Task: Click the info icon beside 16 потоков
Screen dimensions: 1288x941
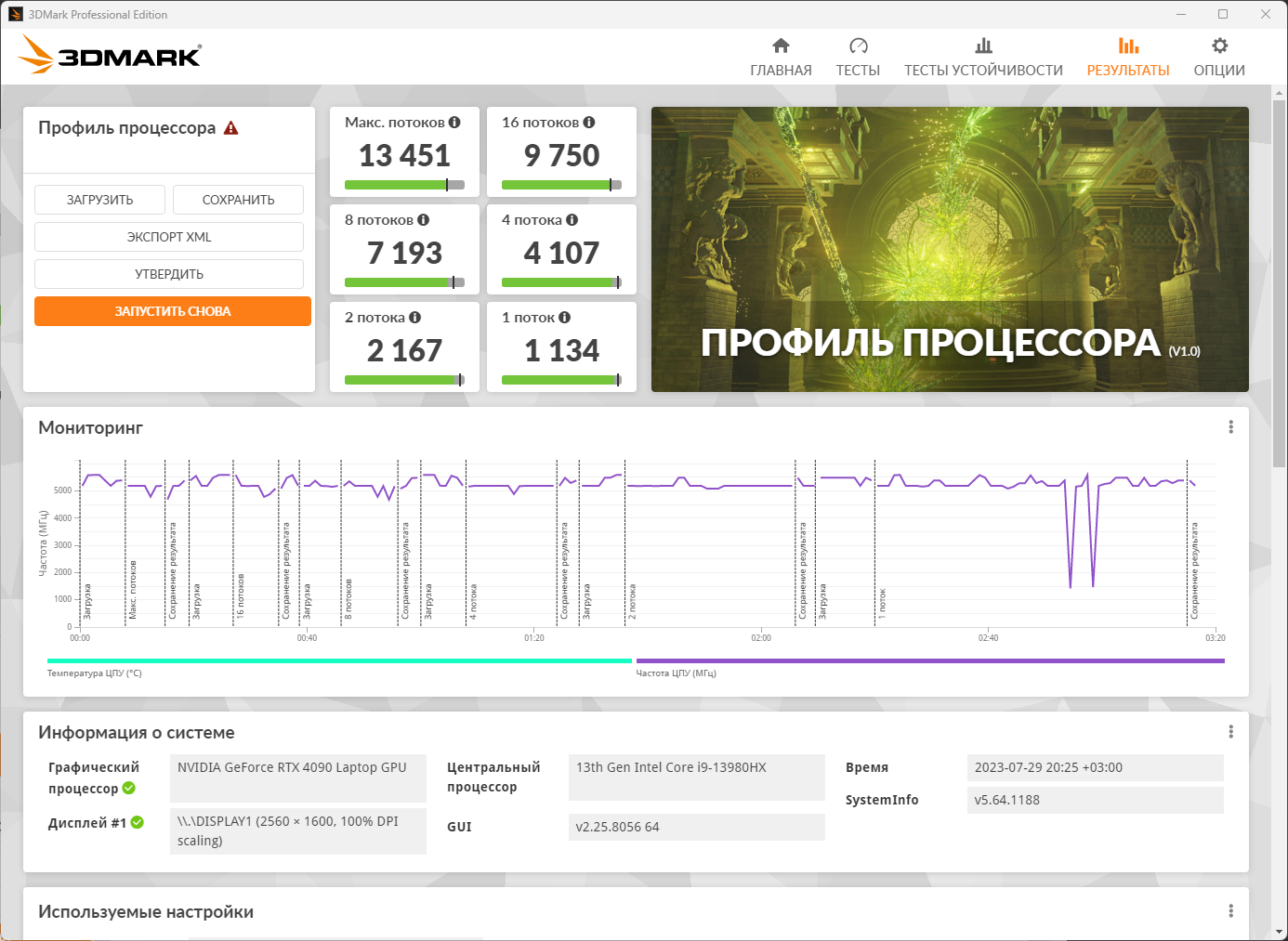Action: click(x=589, y=123)
